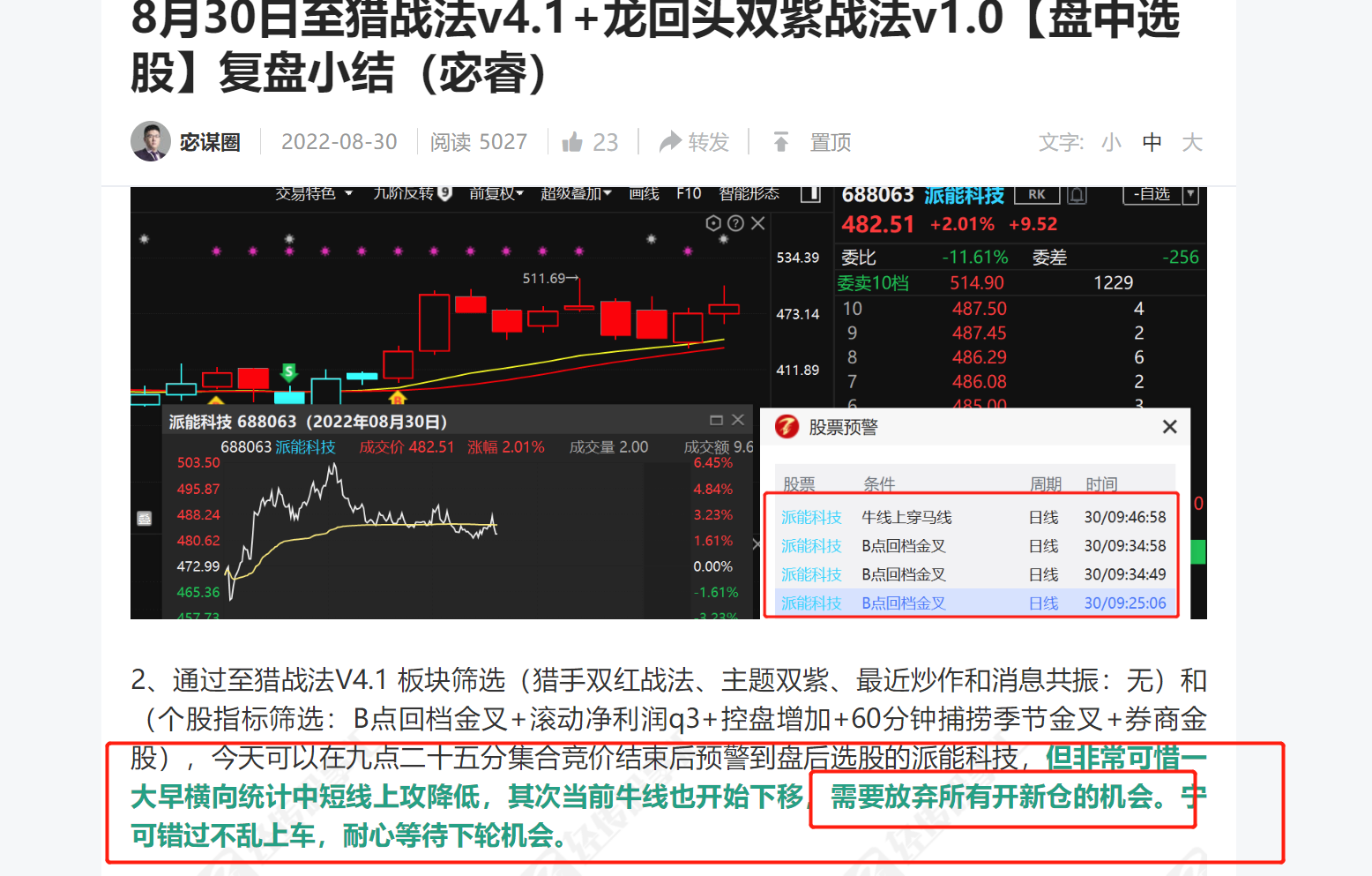The width and height of the screenshot is (1372, 876).
Task: Close the 派能科技 intraday popup
Action: click(738, 420)
